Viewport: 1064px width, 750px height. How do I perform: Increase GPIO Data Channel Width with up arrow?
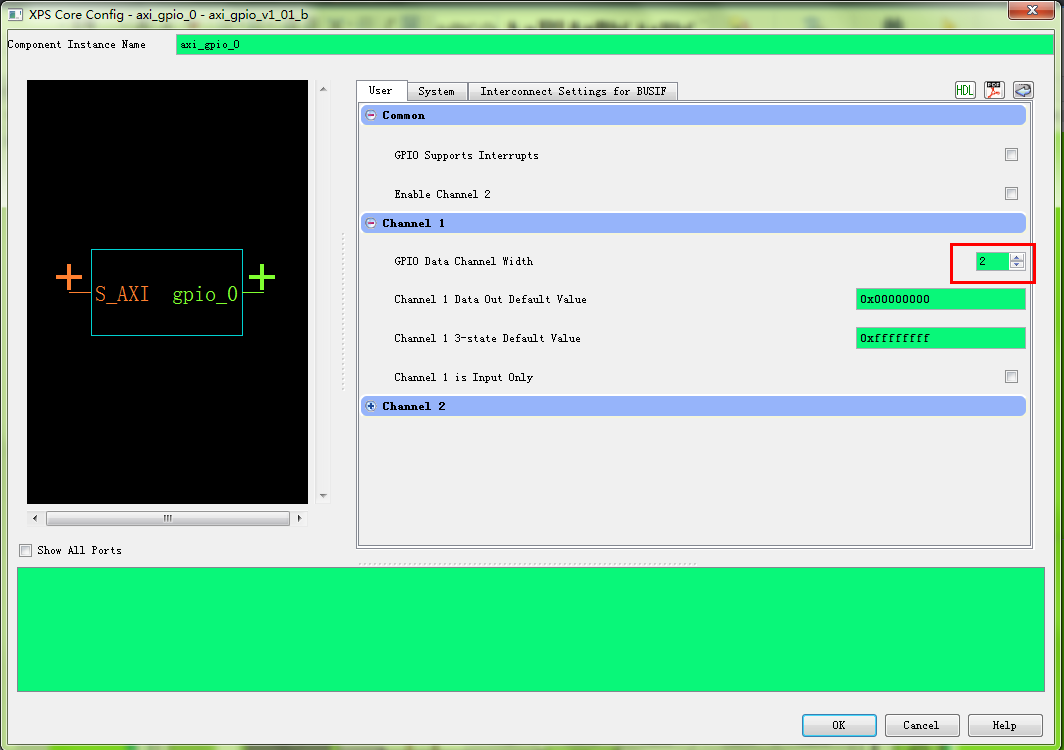(x=1017, y=257)
